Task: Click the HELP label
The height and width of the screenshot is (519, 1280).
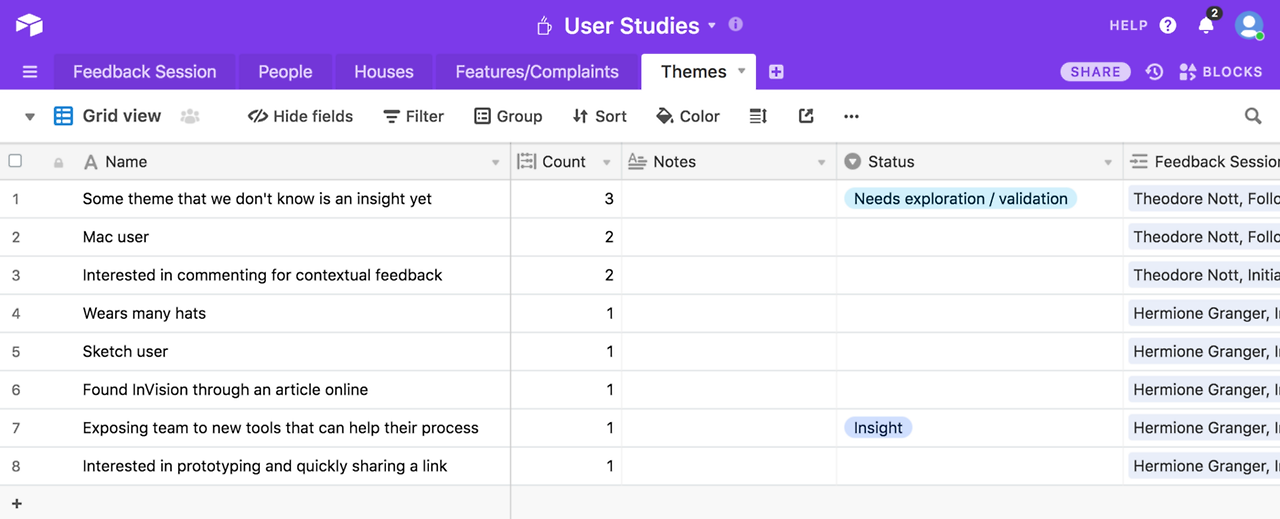Action: coord(1129,26)
